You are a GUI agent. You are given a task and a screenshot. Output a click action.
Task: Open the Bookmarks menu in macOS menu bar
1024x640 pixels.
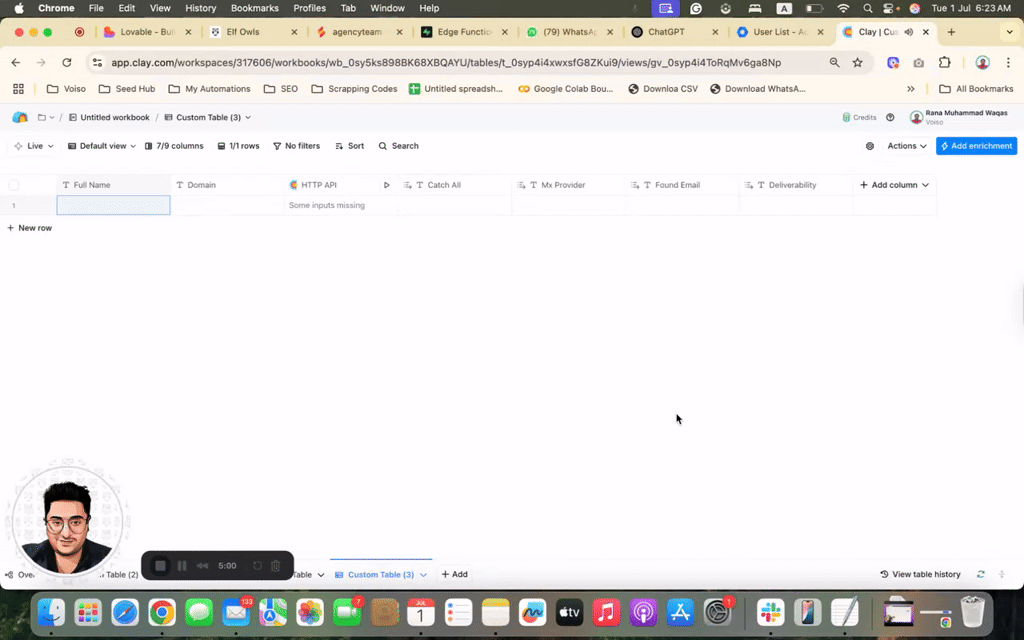254,8
